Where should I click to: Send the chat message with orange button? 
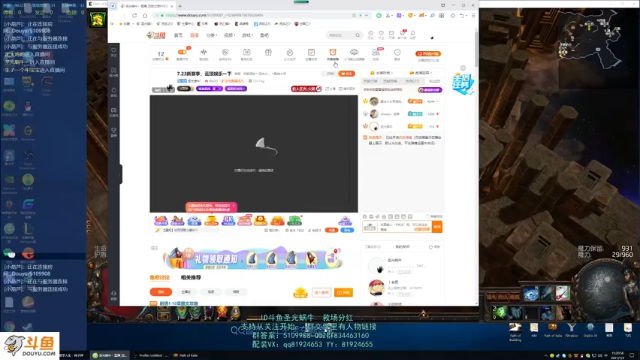click(437, 227)
